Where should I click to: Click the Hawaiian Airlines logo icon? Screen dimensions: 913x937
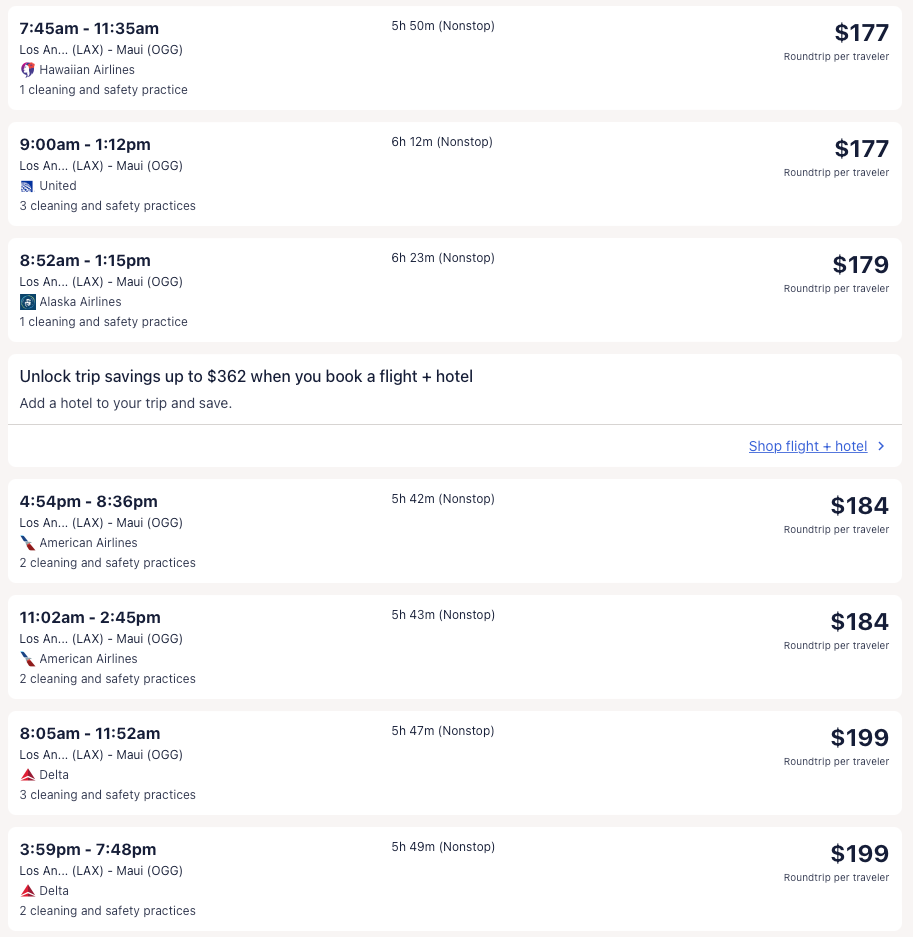(27, 70)
